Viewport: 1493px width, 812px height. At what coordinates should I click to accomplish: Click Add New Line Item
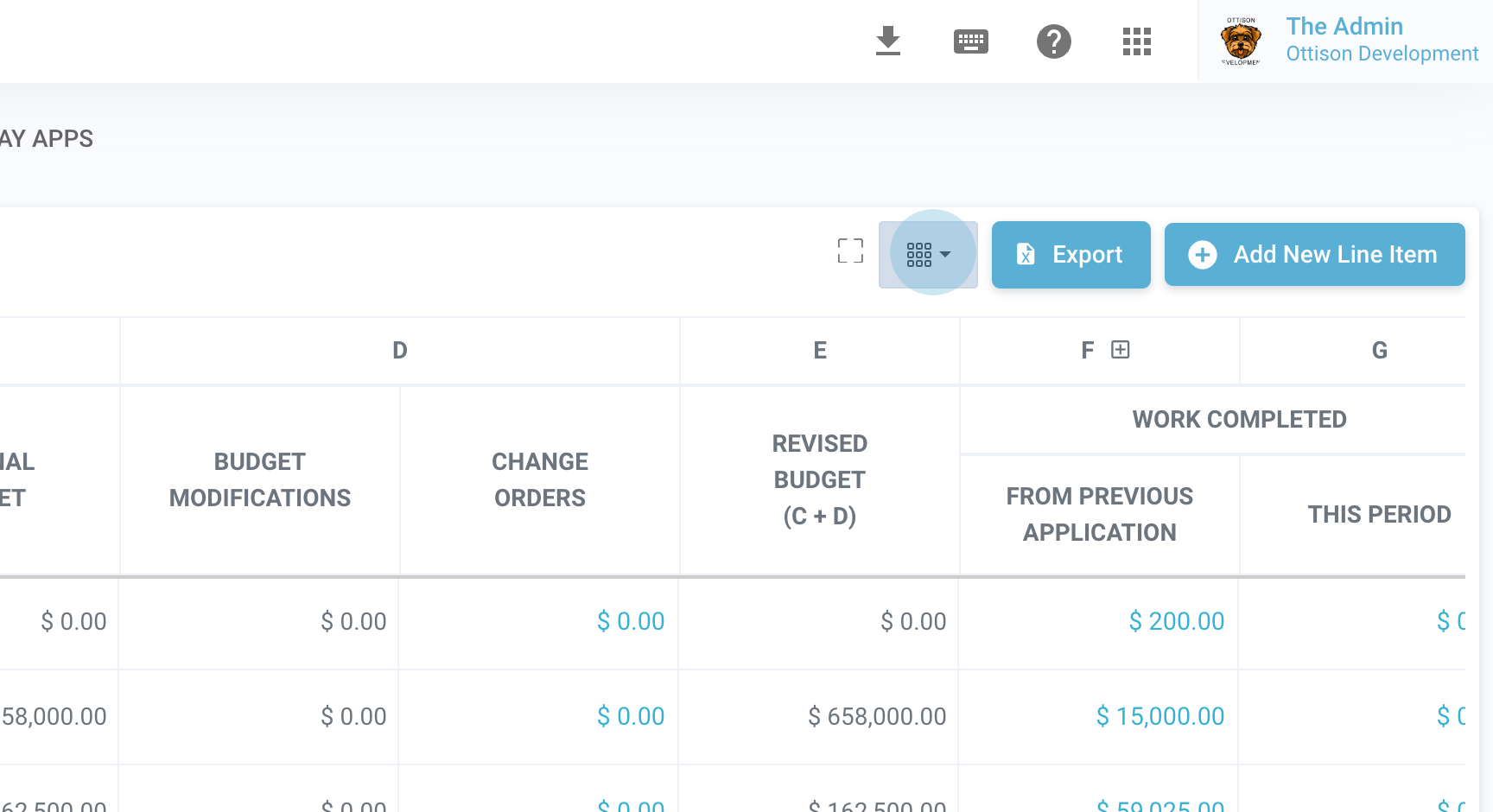pyautogui.click(x=1314, y=254)
